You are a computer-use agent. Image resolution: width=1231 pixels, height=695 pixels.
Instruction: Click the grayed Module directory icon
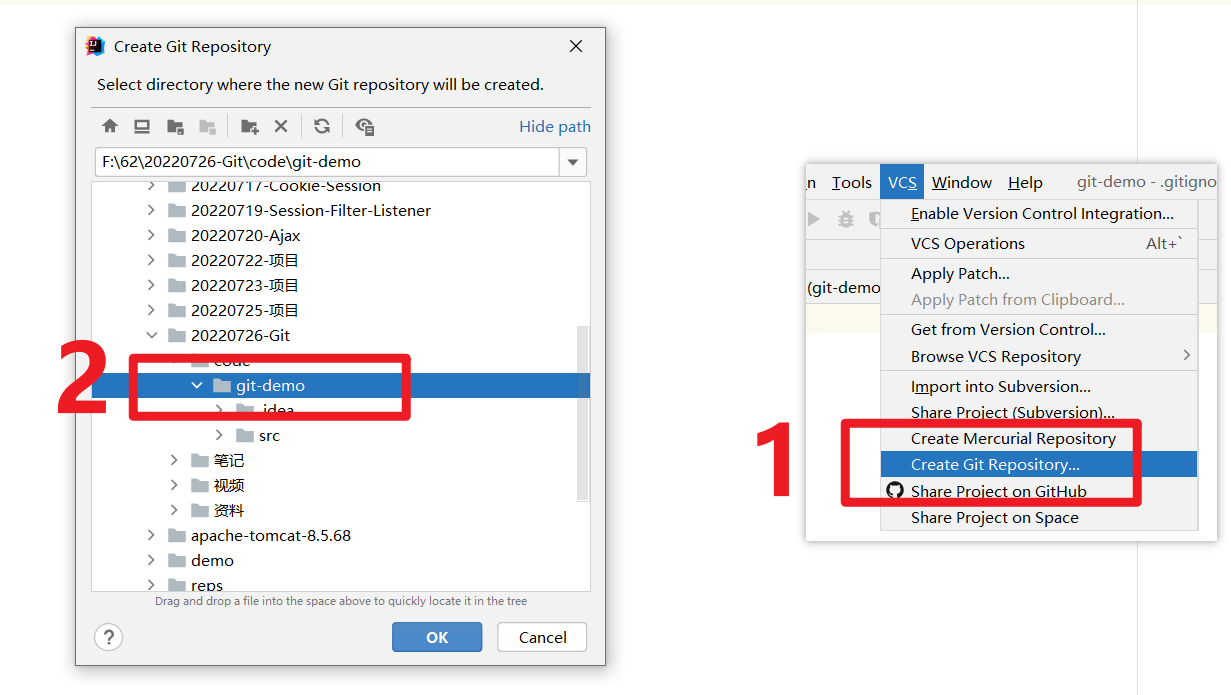click(x=207, y=126)
